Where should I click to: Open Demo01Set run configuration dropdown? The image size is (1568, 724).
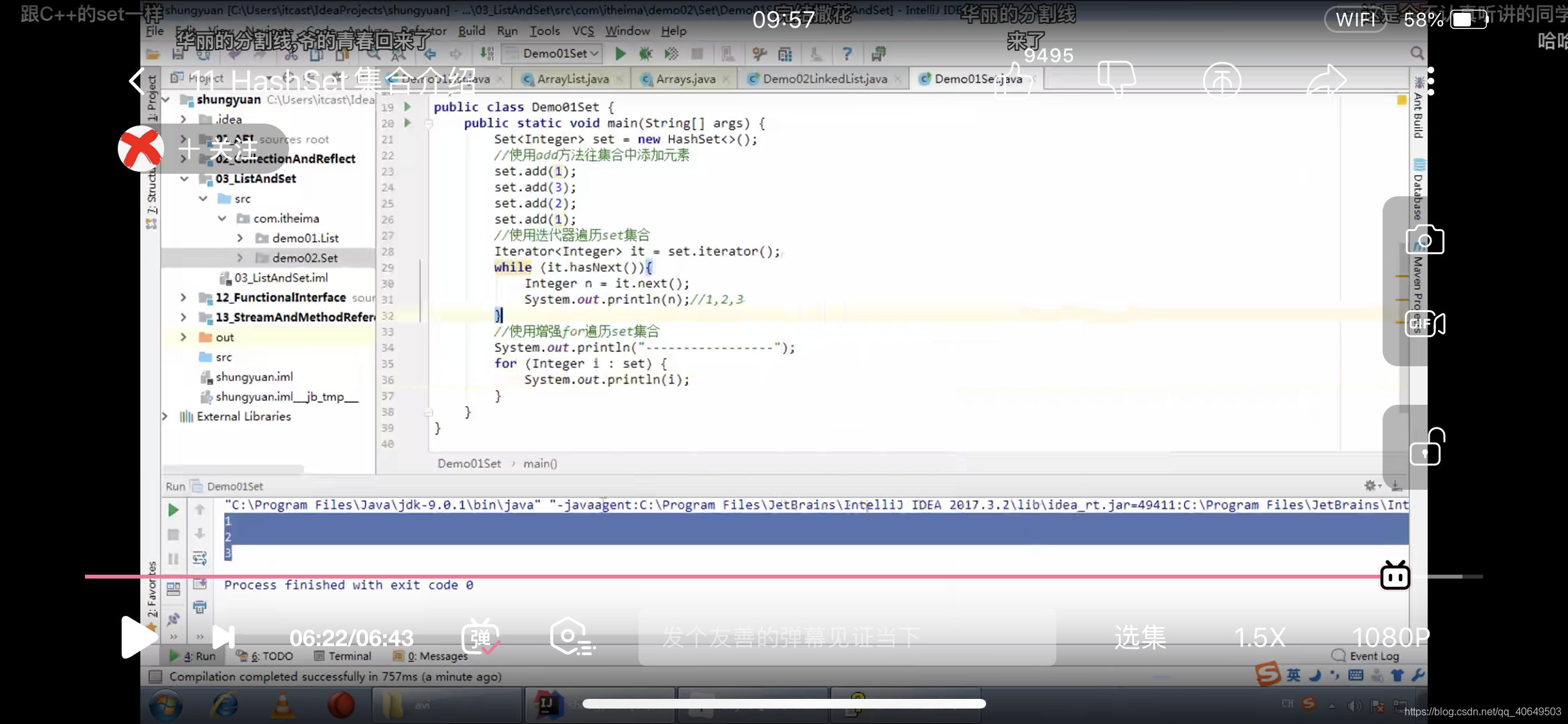click(x=552, y=53)
